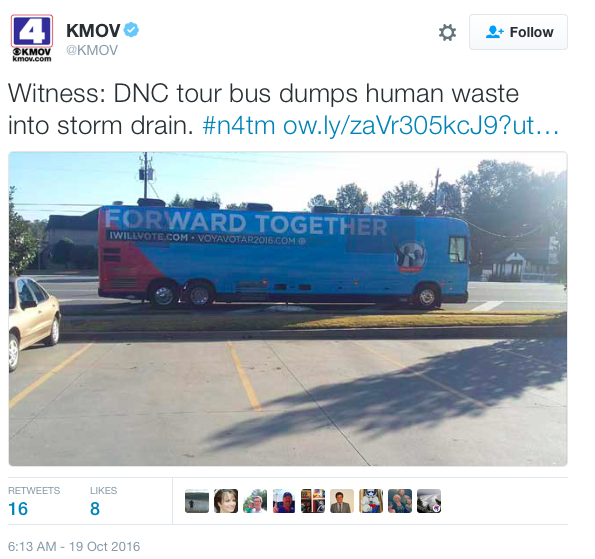Open the first avatar with lake photo
Viewport: 595px width, 559px height.
(x=197, y=501)
